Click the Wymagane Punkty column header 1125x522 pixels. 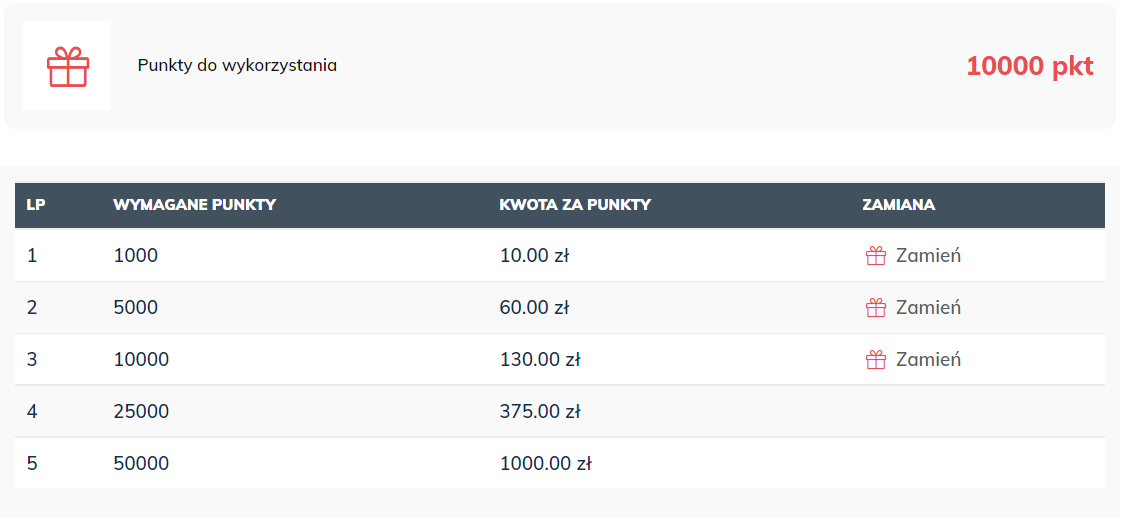(194, 205)
